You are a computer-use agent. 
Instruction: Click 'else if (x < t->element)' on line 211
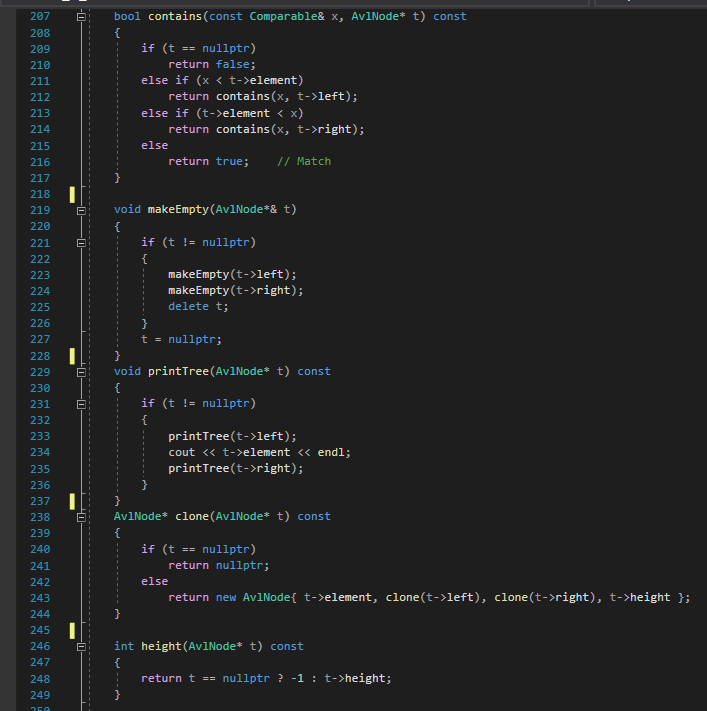pyautogui.click(x=222, y=80)
